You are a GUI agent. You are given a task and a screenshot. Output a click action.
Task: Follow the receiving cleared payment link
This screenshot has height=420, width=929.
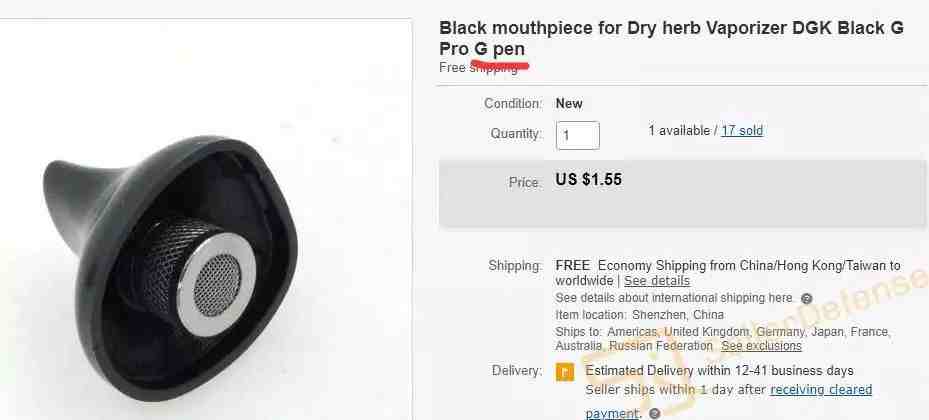click(x=729, y=401)
